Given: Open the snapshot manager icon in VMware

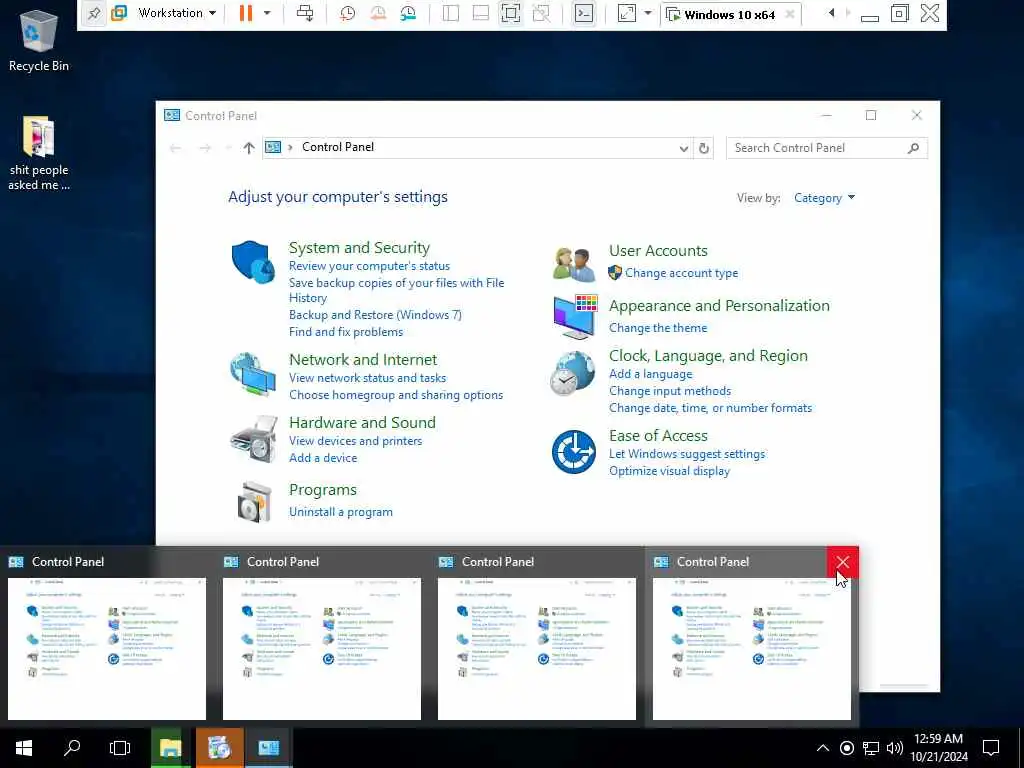Looking at the screenshot, I should (x=408, y=13).
